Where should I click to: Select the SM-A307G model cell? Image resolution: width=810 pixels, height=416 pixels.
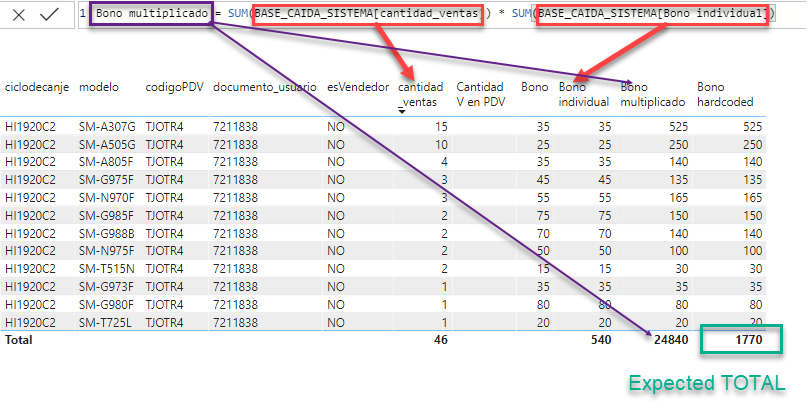[107, 127]
